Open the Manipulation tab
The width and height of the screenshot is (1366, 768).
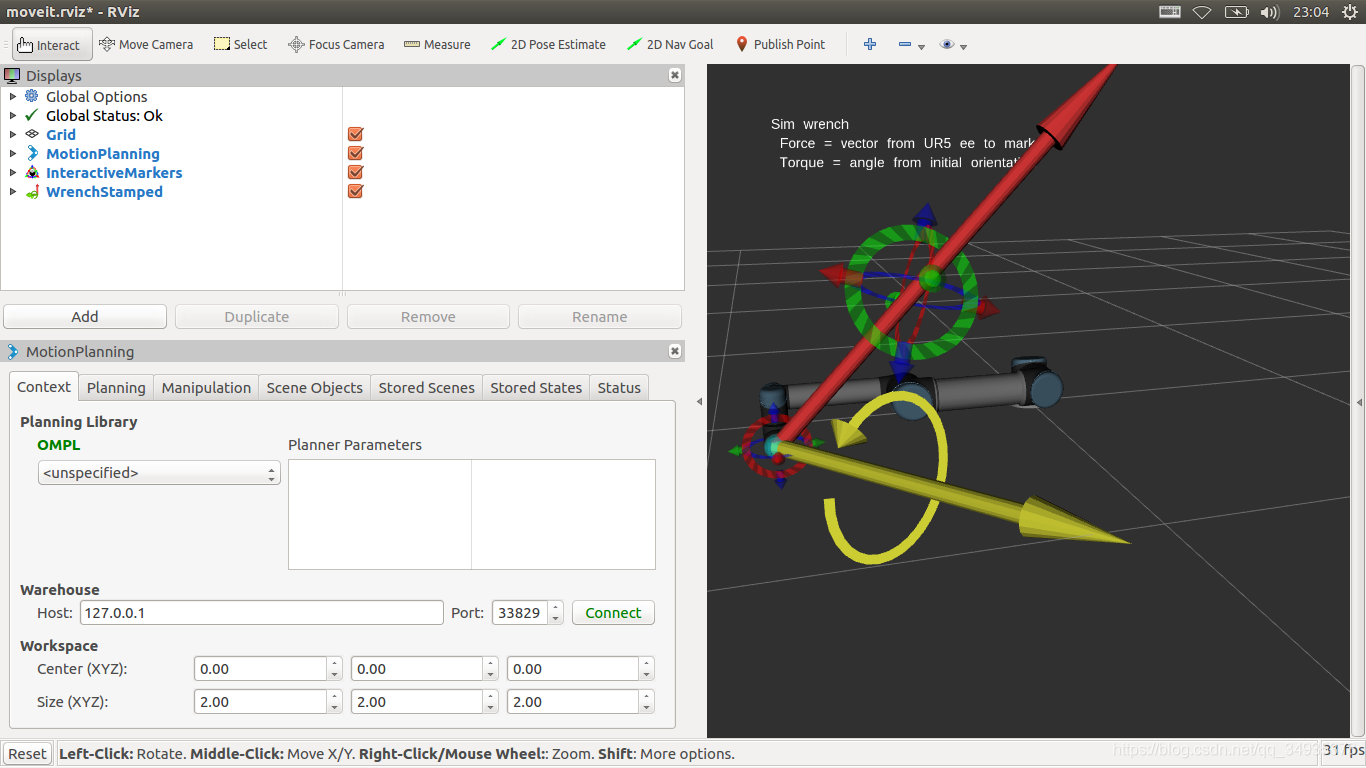click(x=206, y=387)
